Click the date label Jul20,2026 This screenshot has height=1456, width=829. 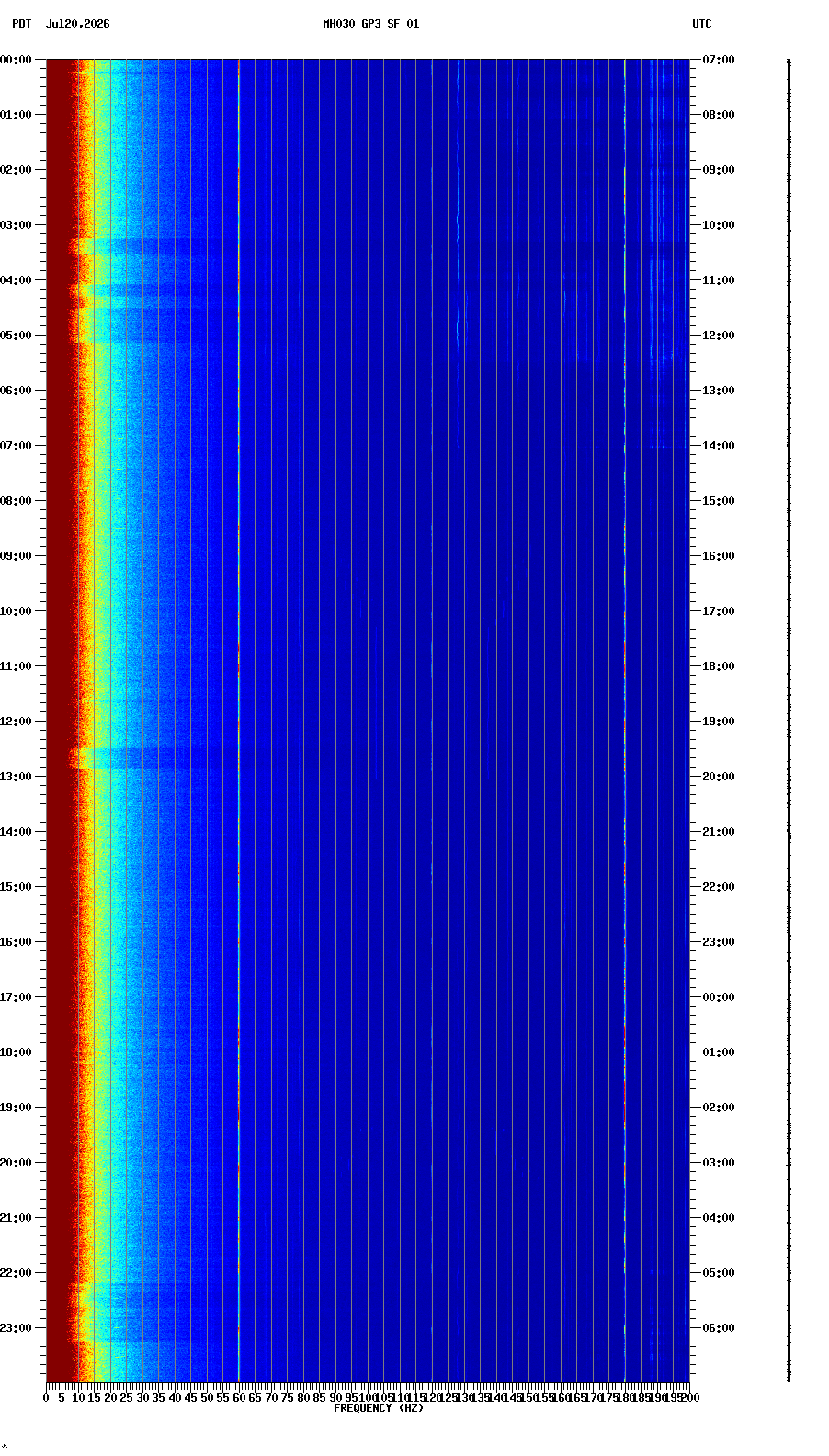(x=77, y=24)
